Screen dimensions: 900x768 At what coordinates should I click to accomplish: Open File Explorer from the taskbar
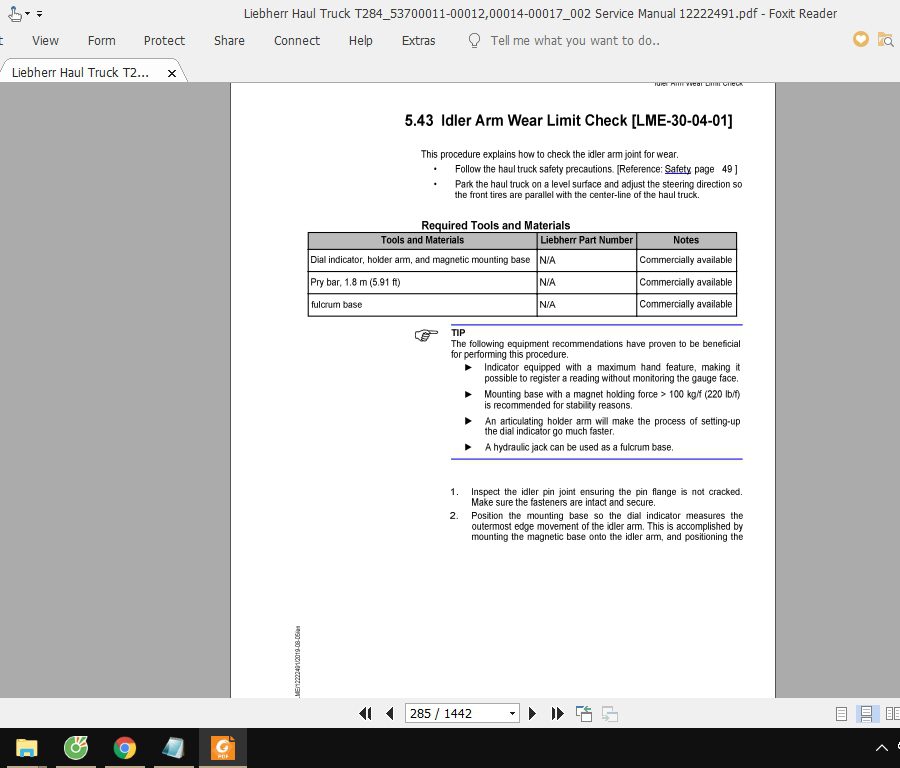26,748
